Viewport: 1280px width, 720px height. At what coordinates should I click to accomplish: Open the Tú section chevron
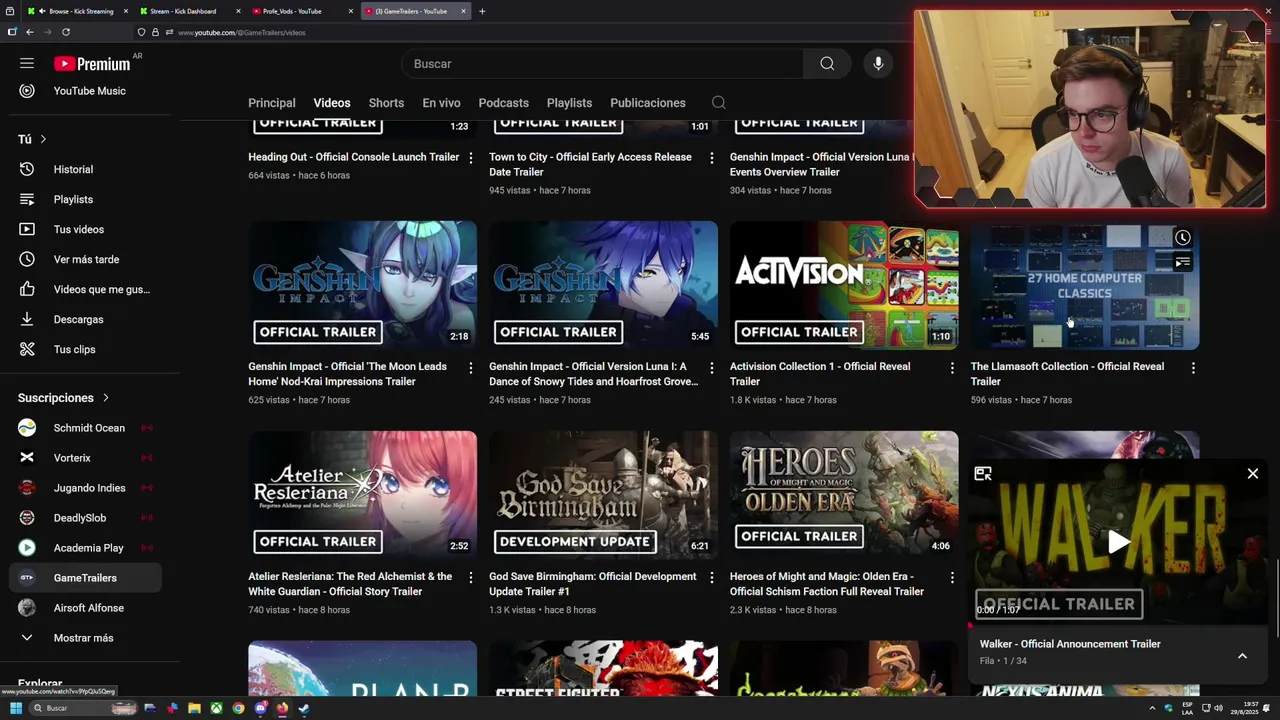pyautogui.click(x=43, y=139)
